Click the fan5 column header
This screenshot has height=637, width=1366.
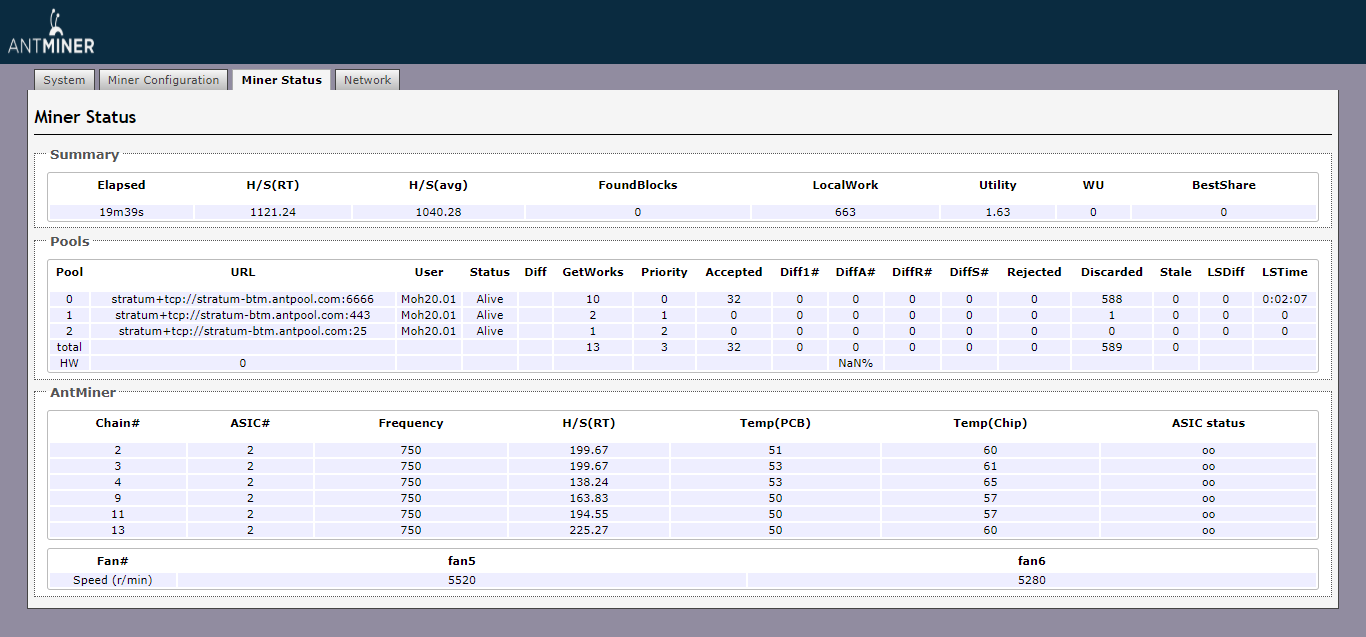pyautogui.click(x=462, y=561)
